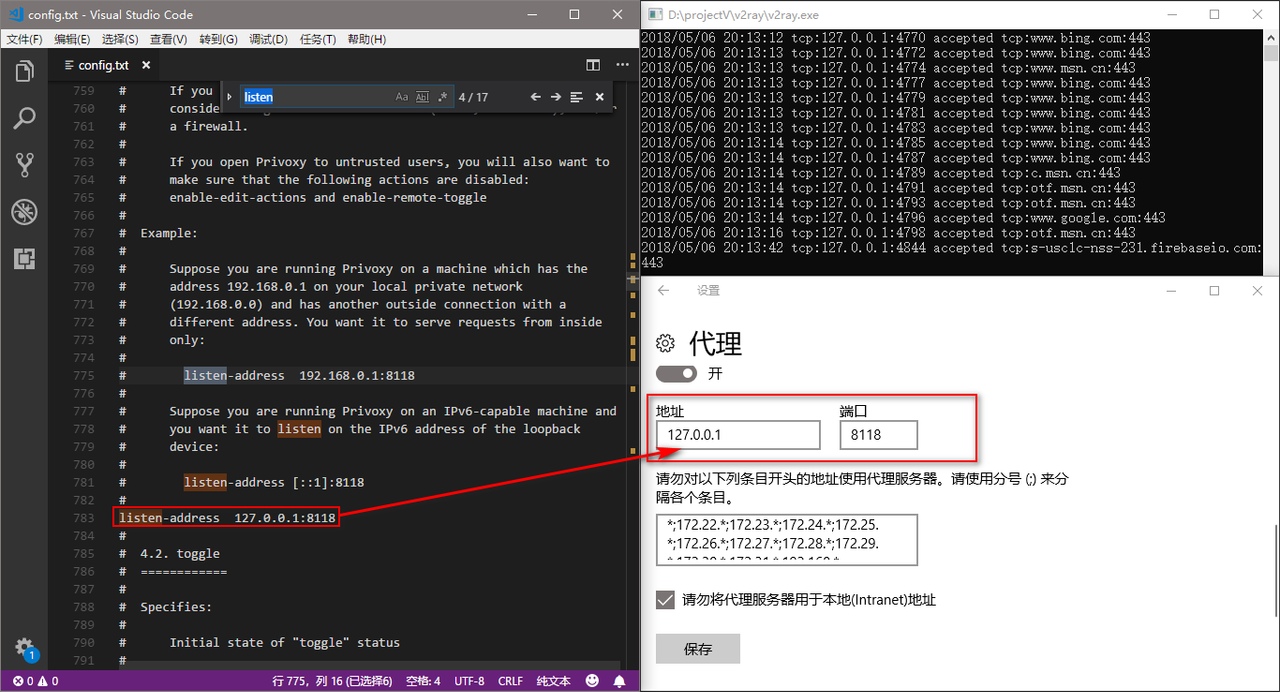
Task: Open the notifications bell in status bar
Action: pyautogui.click(x=619, y=681)
